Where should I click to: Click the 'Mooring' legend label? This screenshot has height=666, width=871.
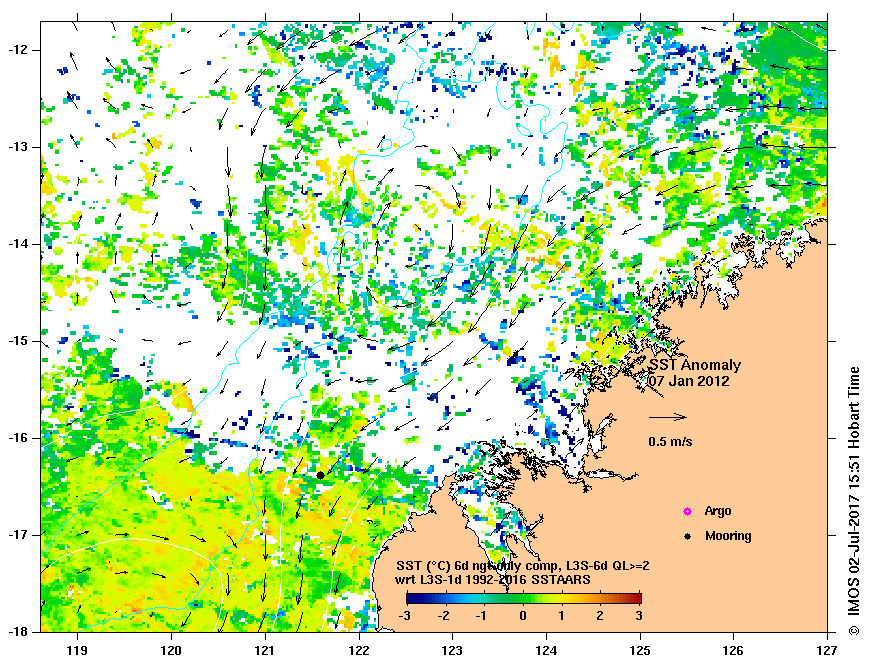click(x=728, y=536)
